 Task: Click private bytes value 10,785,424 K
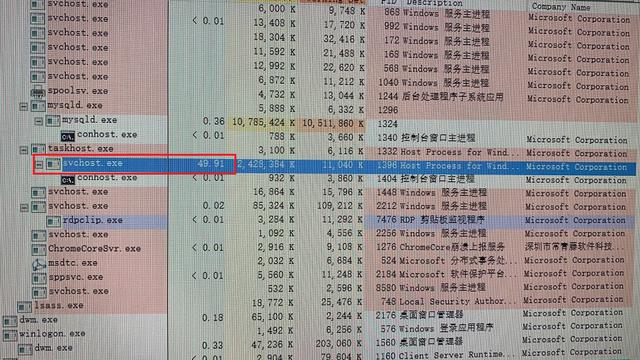tap(264, 122)
